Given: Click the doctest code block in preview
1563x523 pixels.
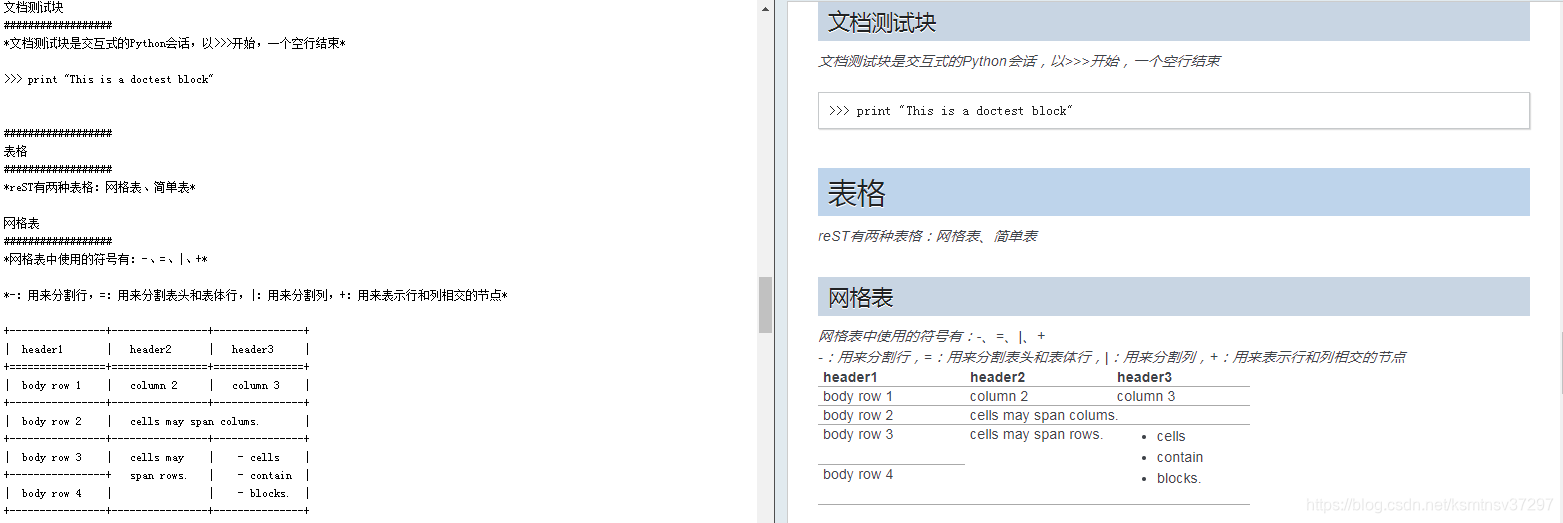Looking at the screenshot, I should 1173,111.
